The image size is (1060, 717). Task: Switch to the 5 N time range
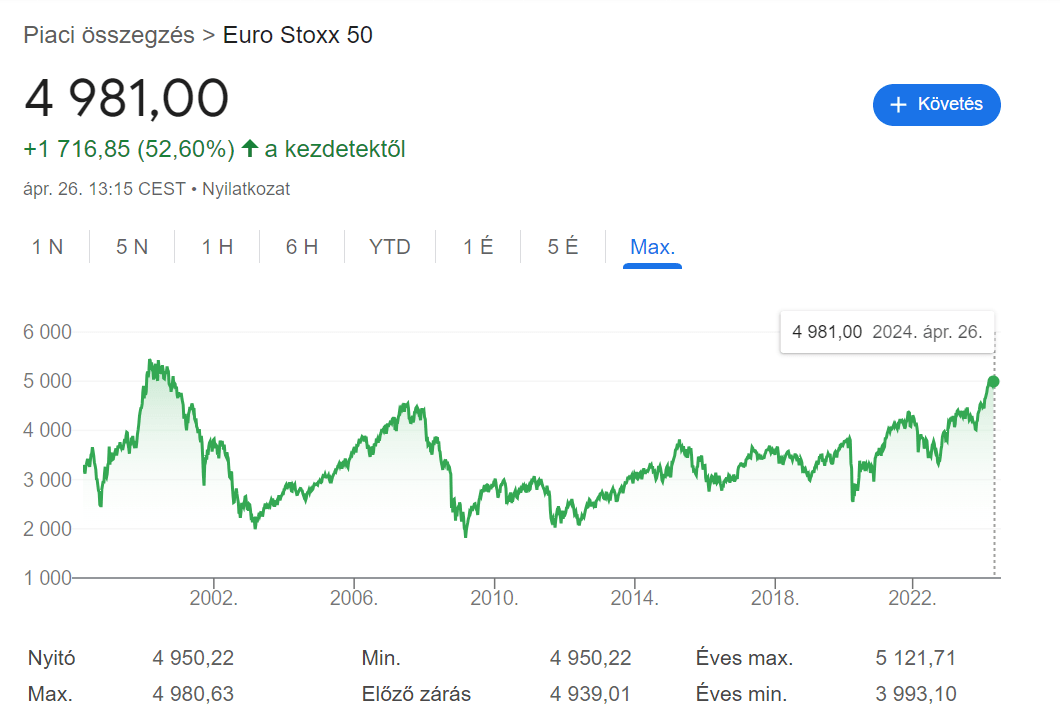[x=131, y=246]
